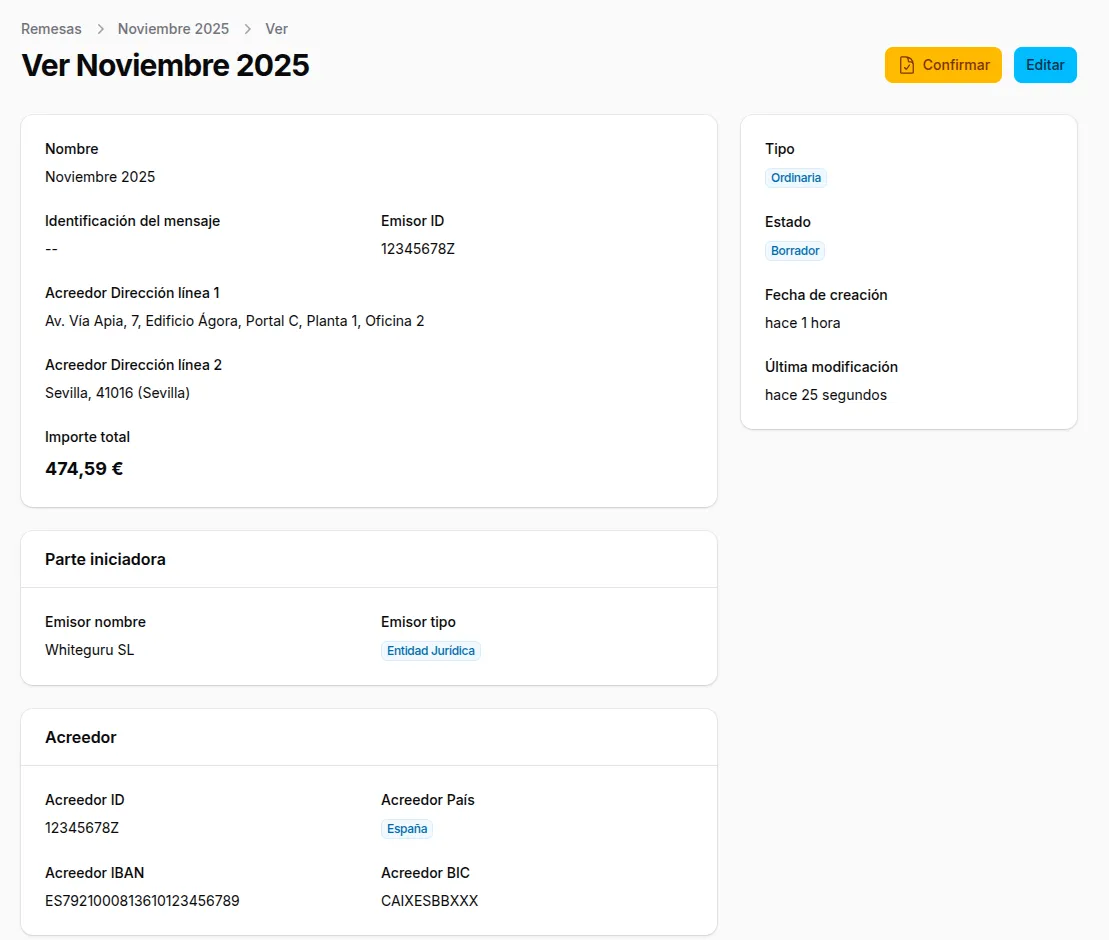This screenshot has height=940, width=1109.
Task: Select the Ordinaria type badge
Action: click(796, 178)
